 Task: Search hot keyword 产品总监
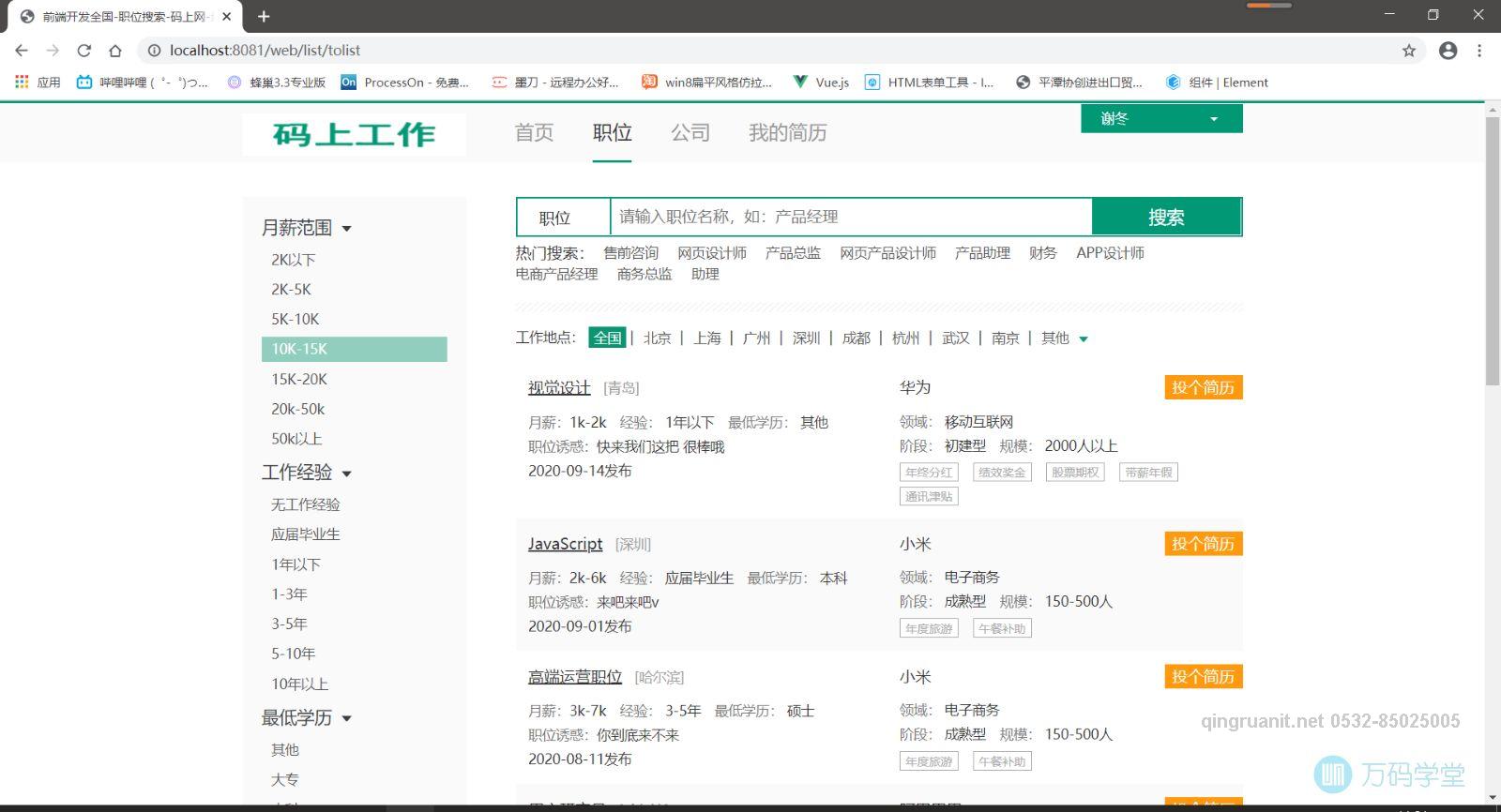[793, 253]
